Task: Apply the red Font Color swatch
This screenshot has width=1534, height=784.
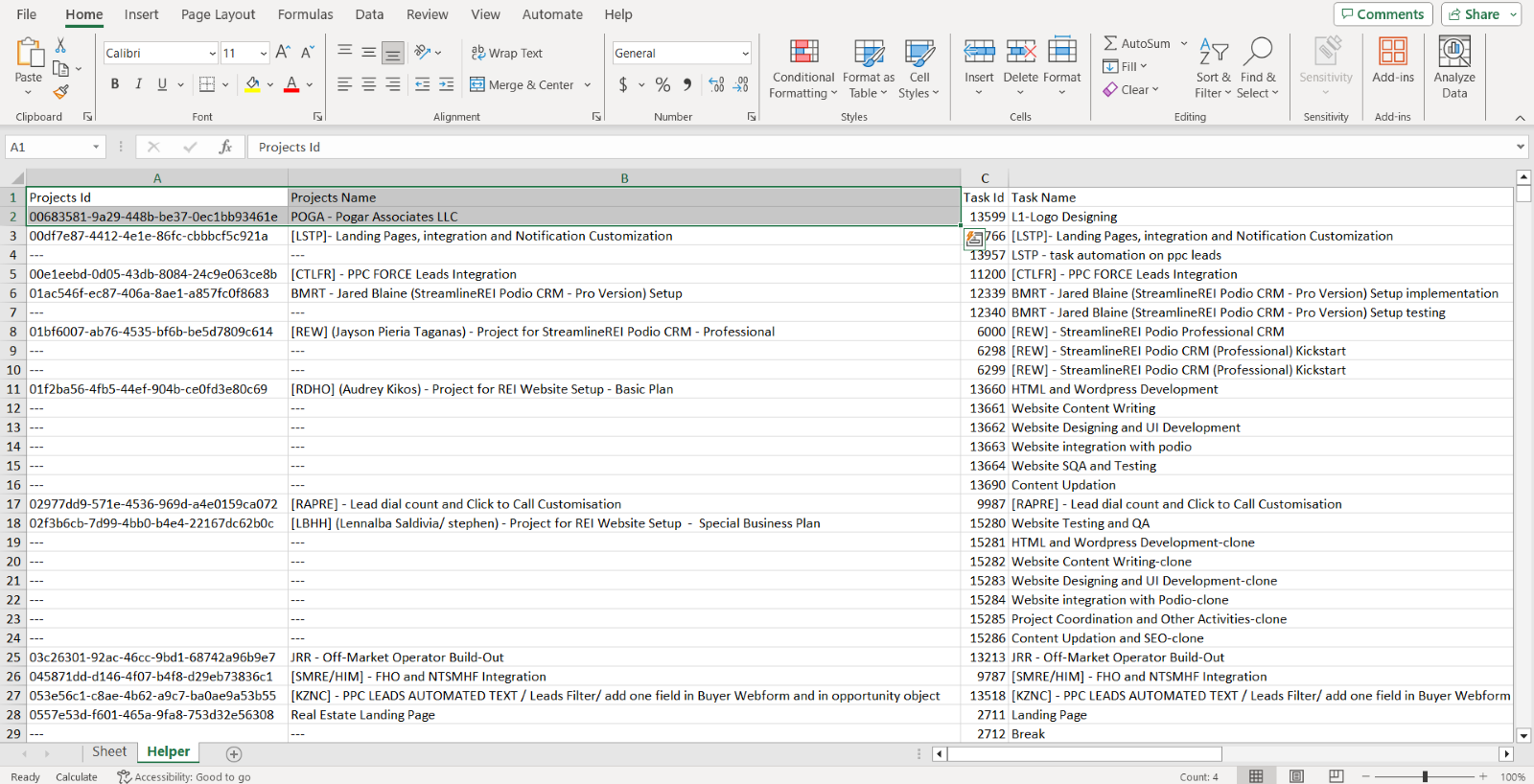Action: [x=291, y=84]
